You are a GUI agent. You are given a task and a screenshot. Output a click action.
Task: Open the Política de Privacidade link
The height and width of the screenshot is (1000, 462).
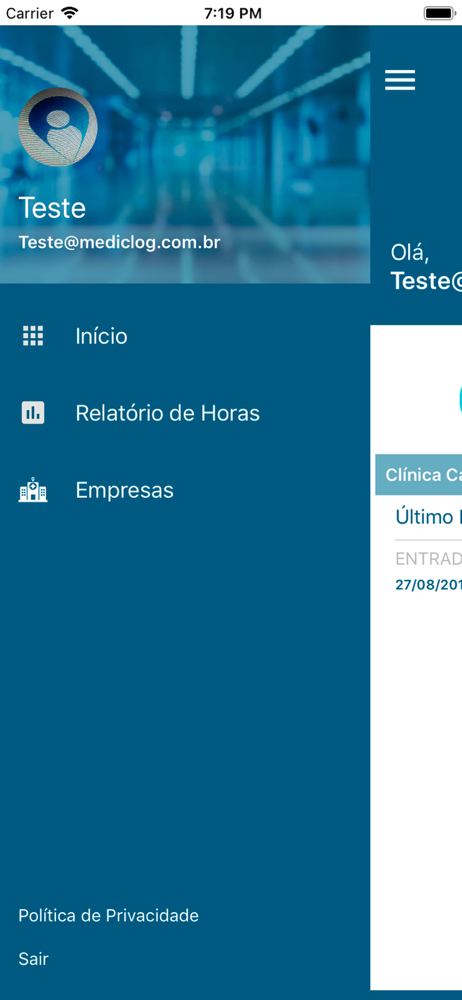108,915
